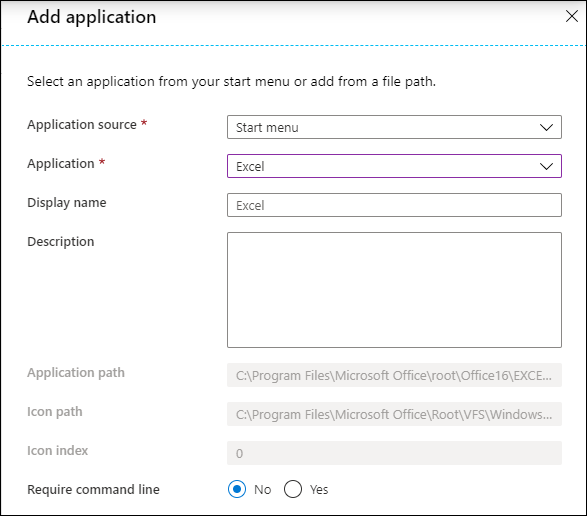Image resolution: width=587 pixels, height=516 pixels.
Task: Click the Display name label
Action: pos(67,203)
